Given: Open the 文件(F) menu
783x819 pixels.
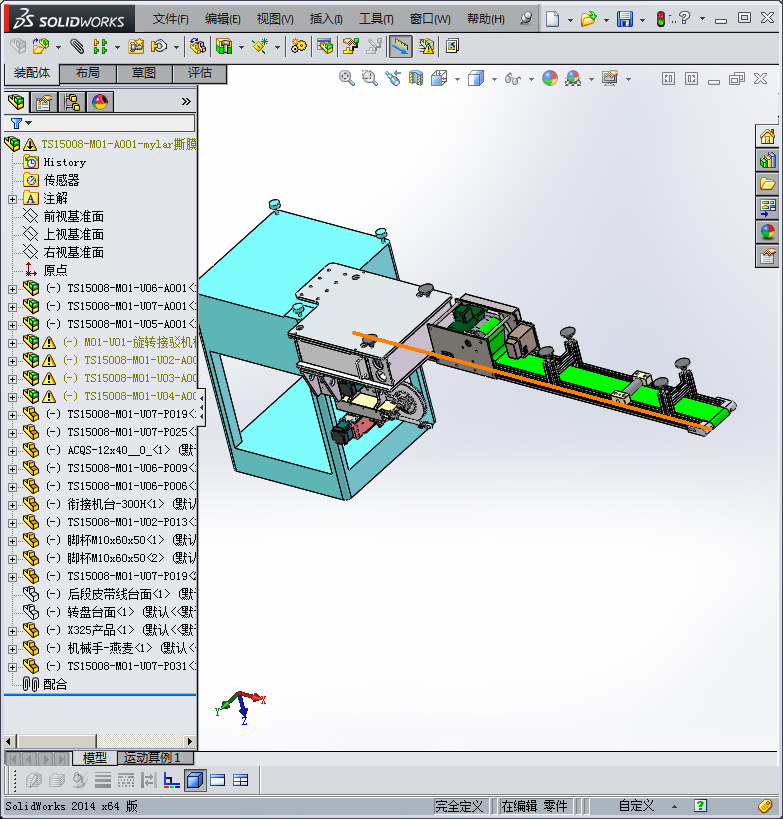Looking at the screenshot, I should (x=170, y=19).
